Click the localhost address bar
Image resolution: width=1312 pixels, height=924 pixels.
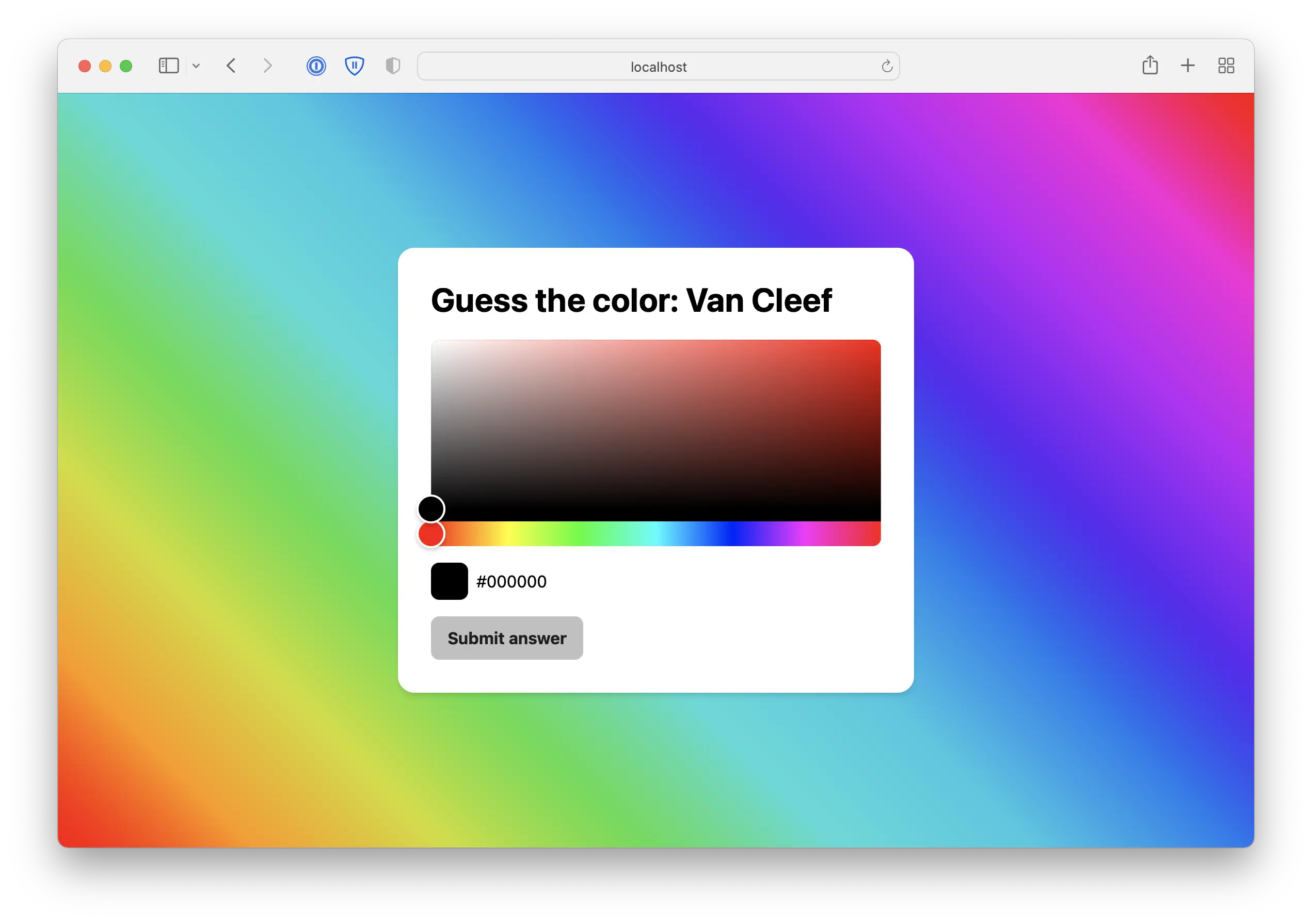tap(657, 67)
